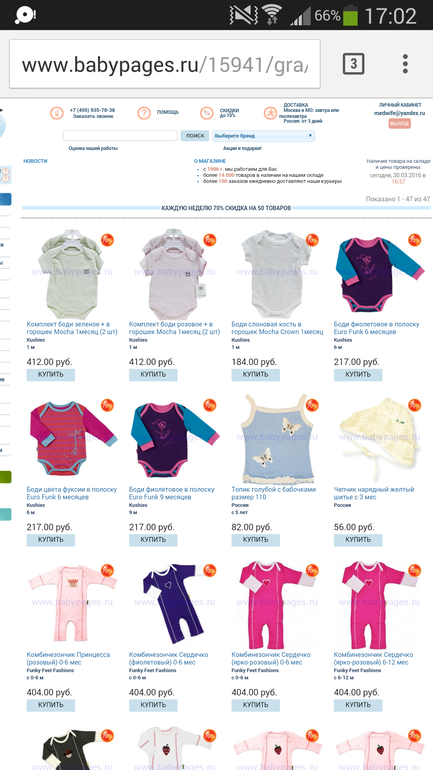Screen dimensions: 433x770
Task: Buy the 184.00 руб. ivory bodysuit
Action: point(255,375)
